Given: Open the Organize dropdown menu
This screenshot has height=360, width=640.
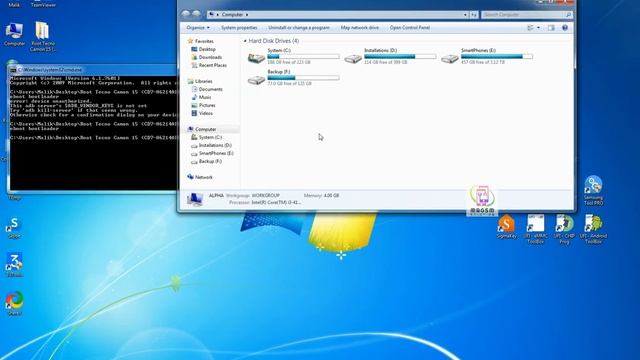Looking at the screenshot, I should (198, 28).
